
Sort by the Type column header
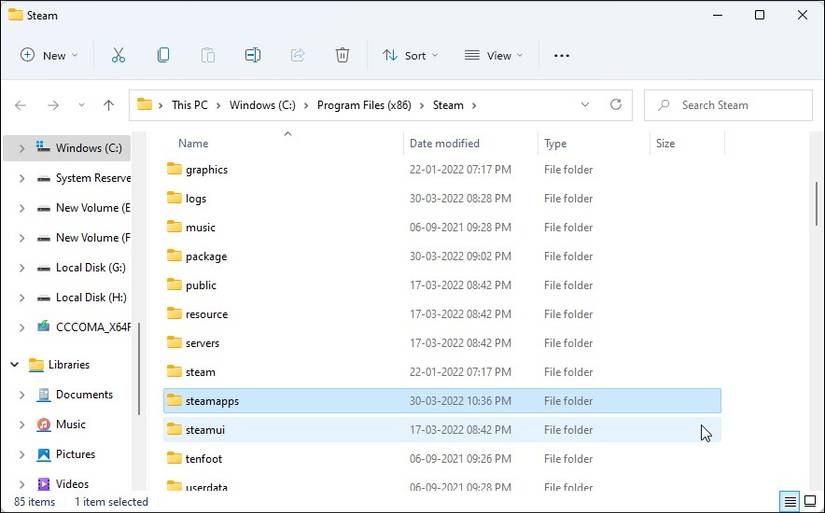555,143
